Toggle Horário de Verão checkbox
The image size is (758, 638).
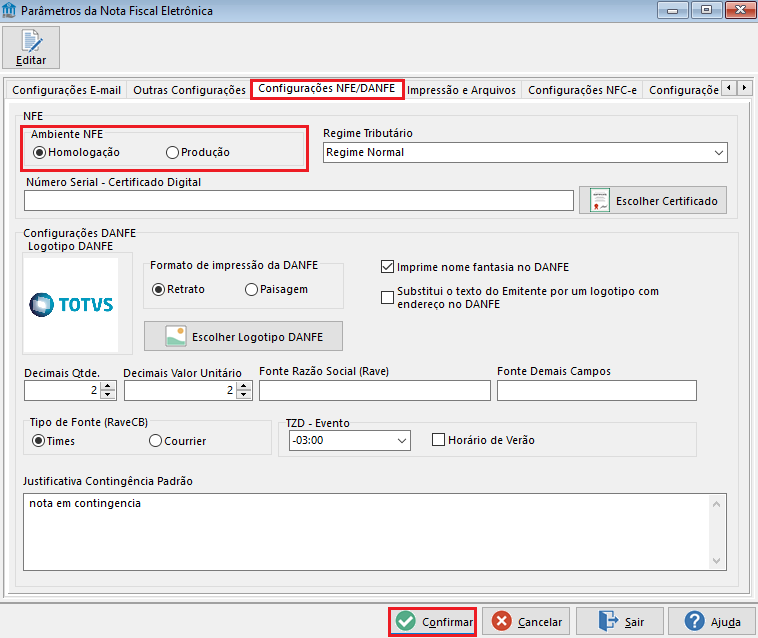coord(438,440)
